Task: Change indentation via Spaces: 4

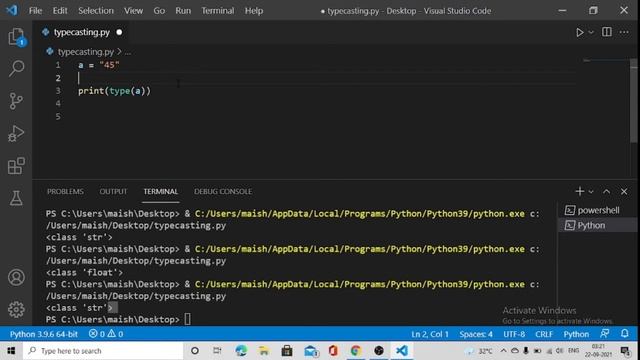Action: click(476, 334)
